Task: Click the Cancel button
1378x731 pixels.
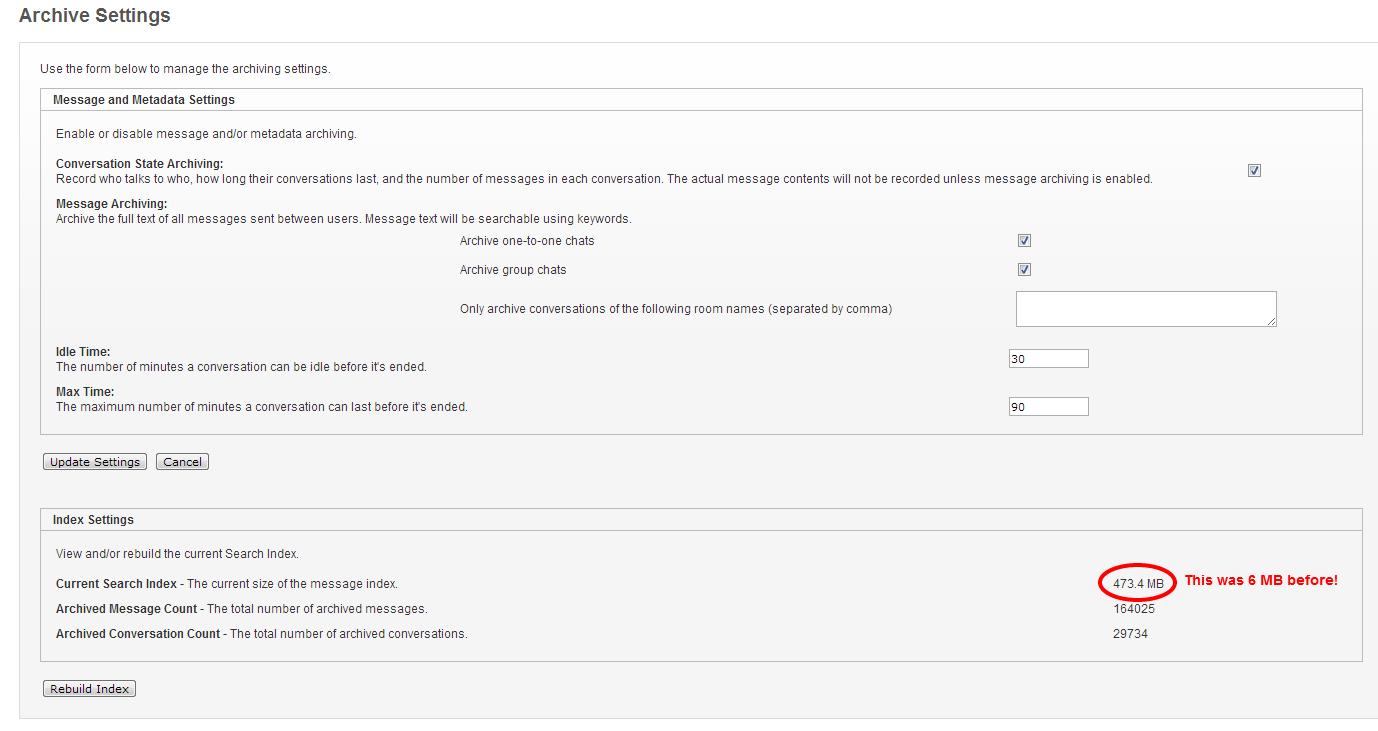Action: 182,462
